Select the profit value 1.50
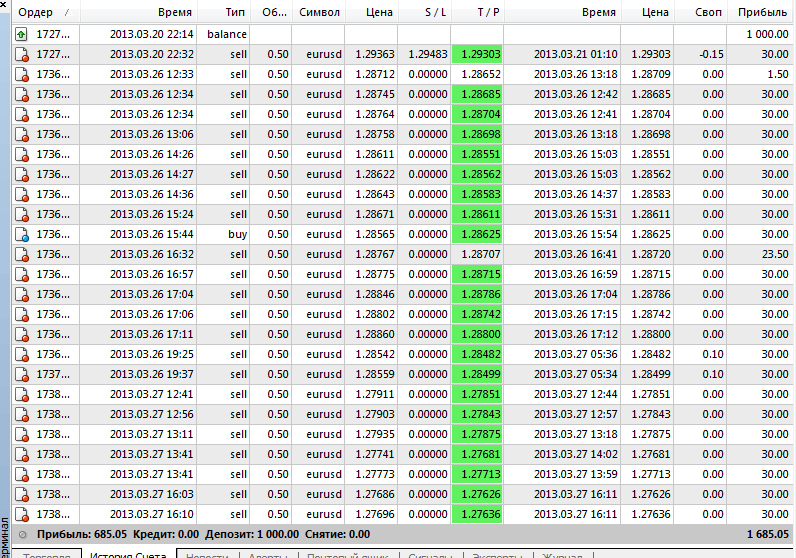 pos(778,75)
